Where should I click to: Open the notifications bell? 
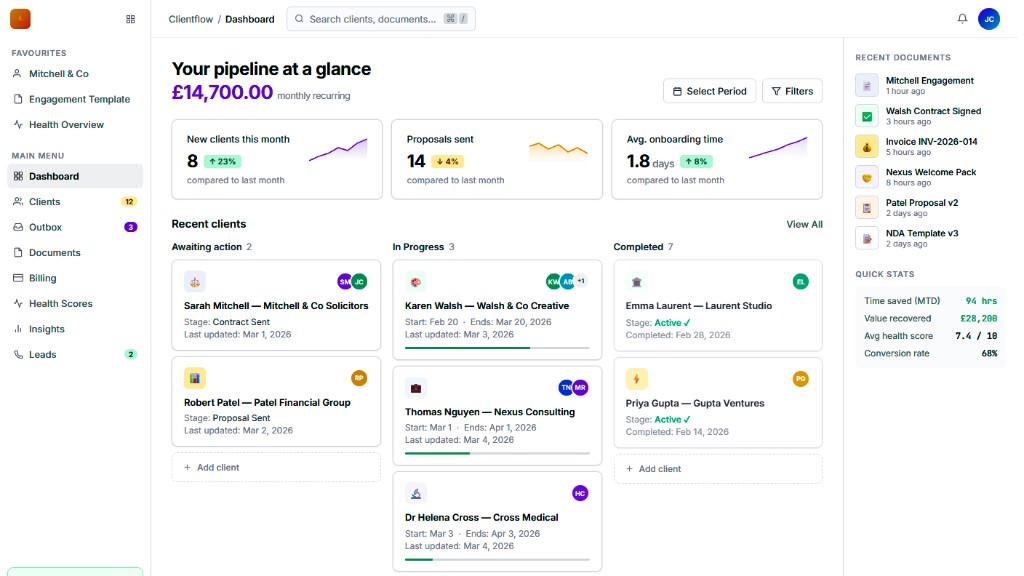(x=961, y=18)
